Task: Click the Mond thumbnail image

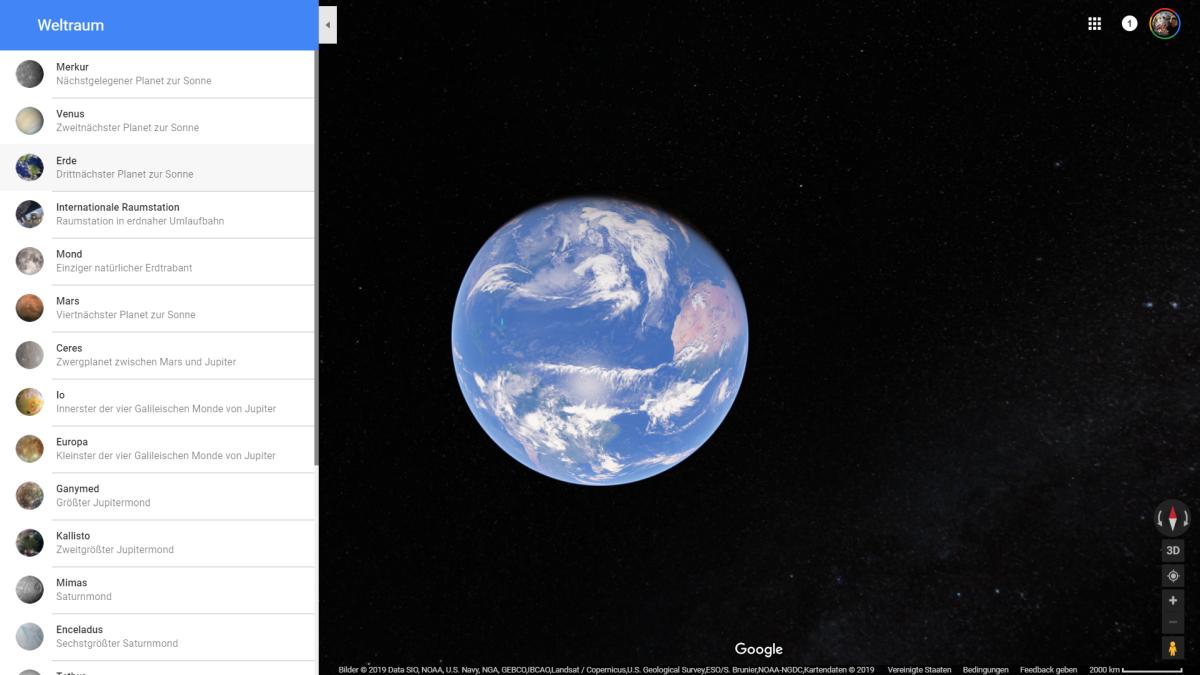Action: pyautogui.click(x=29, y=261)
